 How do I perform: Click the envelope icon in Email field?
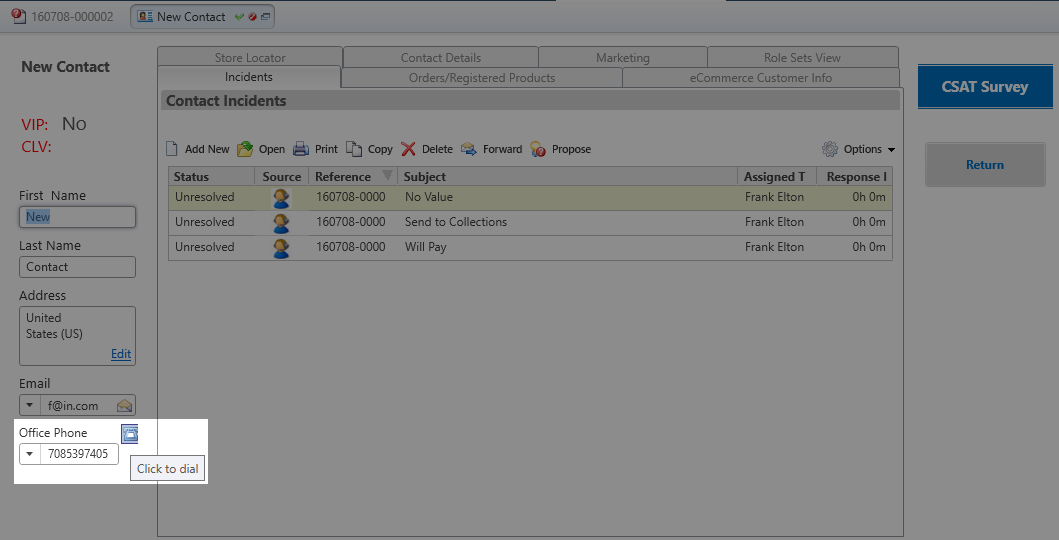point(124,406)
